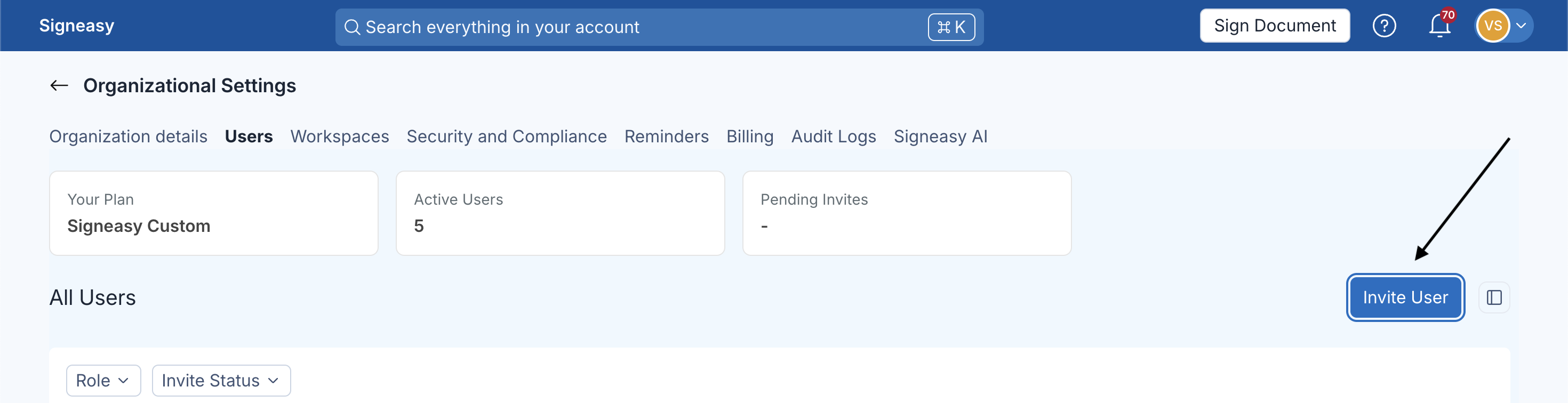Image resolution: width=1568 pixels, height=403 pixels.
Task: Expand the profile menu chevron
Action: pyautogui.click(x=1521, y=26)
